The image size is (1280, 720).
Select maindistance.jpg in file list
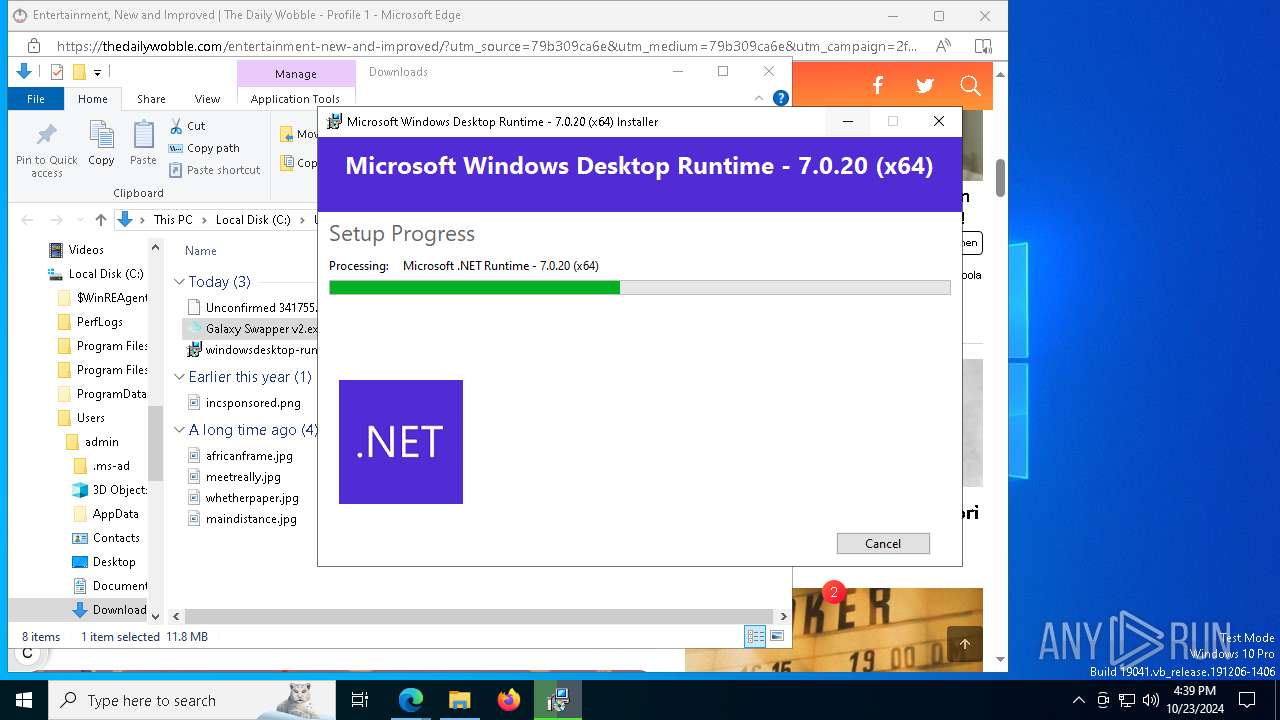point(242,519)
